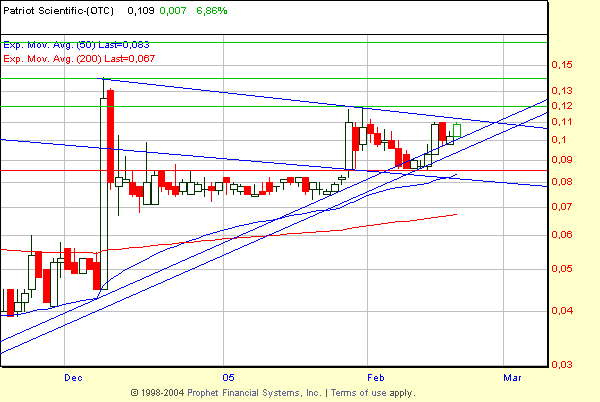Click the tall green December spike candle

[103, 190]
